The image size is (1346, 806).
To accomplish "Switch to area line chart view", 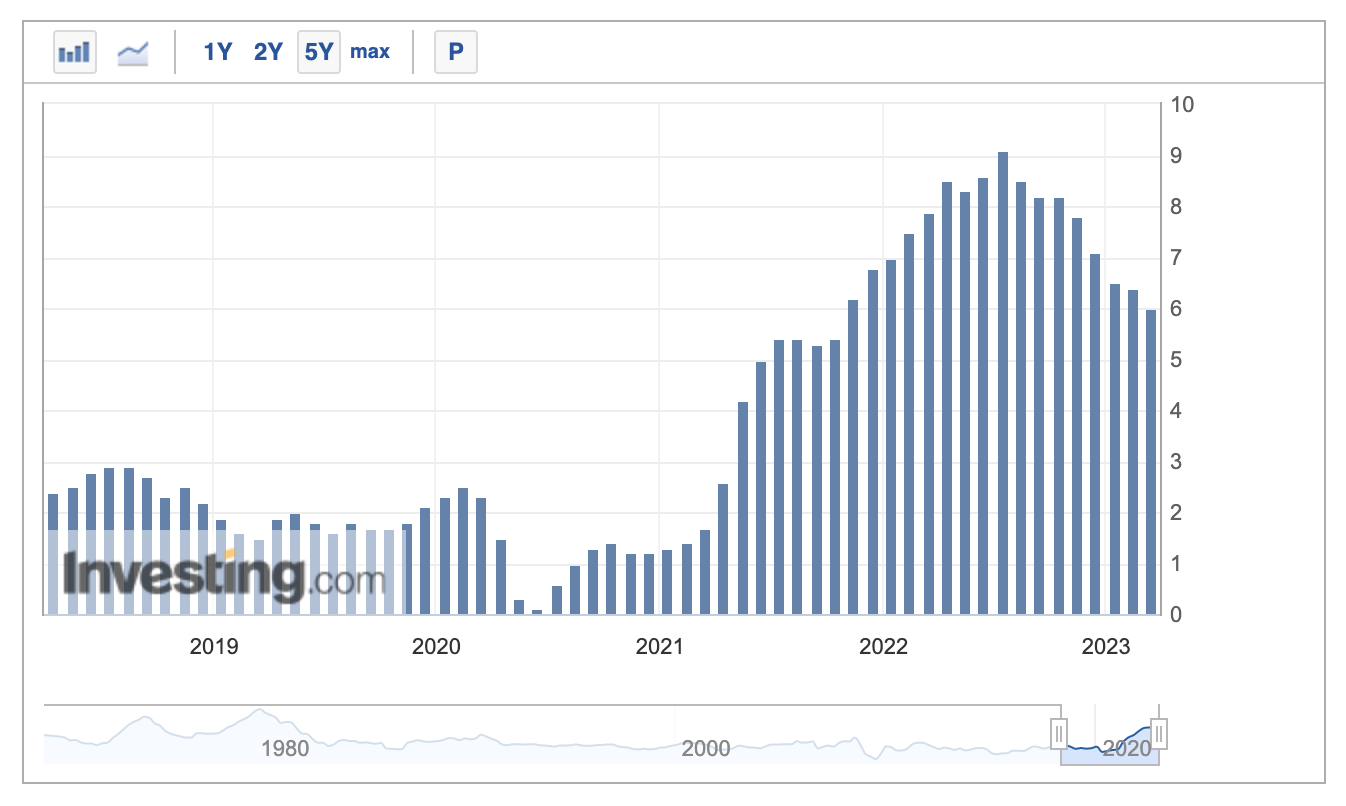I will click(133, 51).
